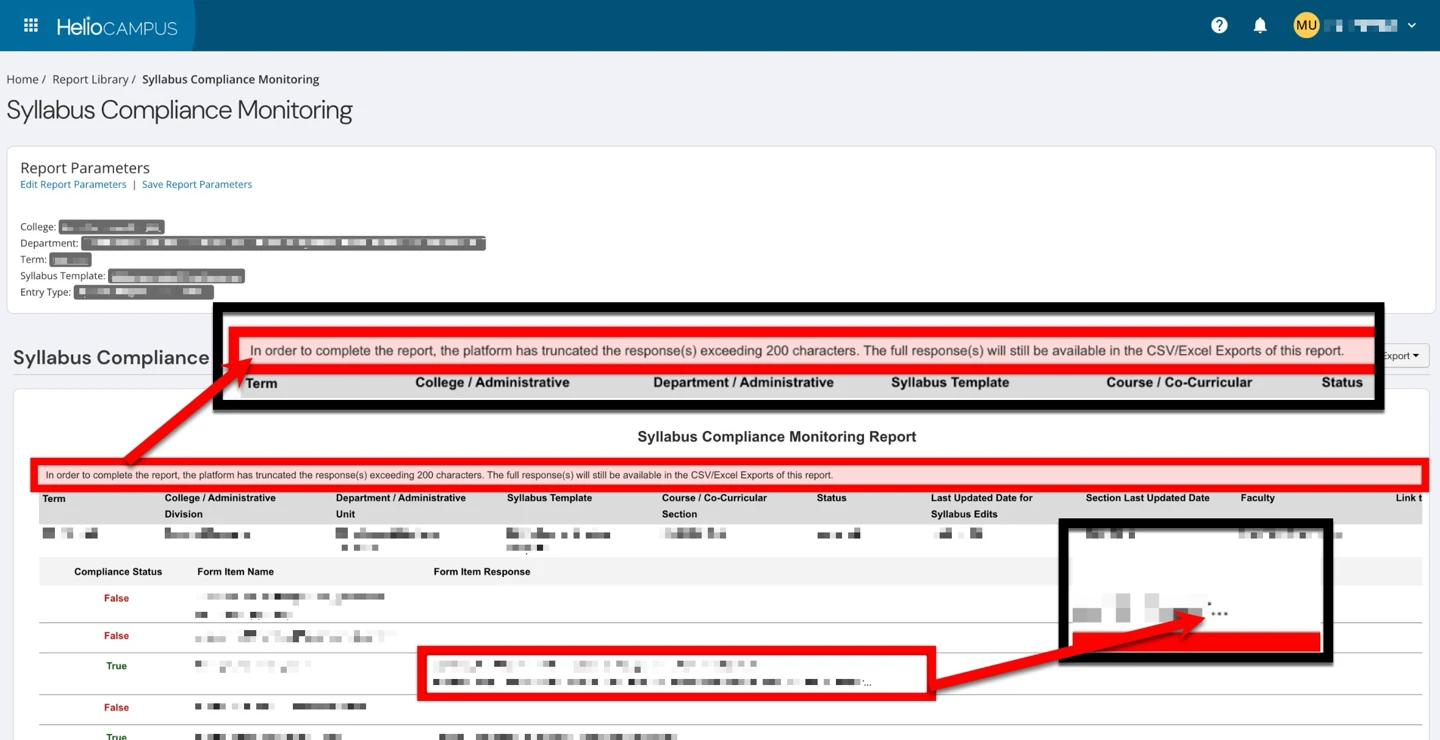Click Edit Report Parameters link
The height and width of the screenshot is (740, 1440).
(73, 184)
